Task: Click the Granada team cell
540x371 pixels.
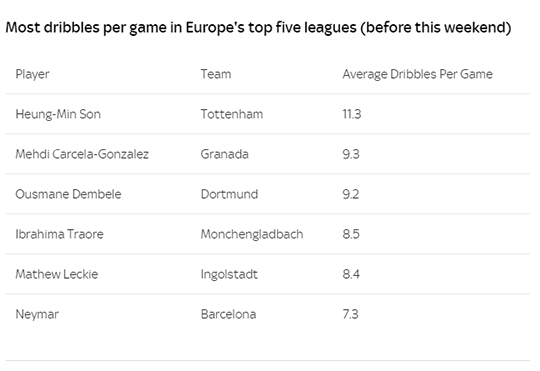Action: click(225, 154)
